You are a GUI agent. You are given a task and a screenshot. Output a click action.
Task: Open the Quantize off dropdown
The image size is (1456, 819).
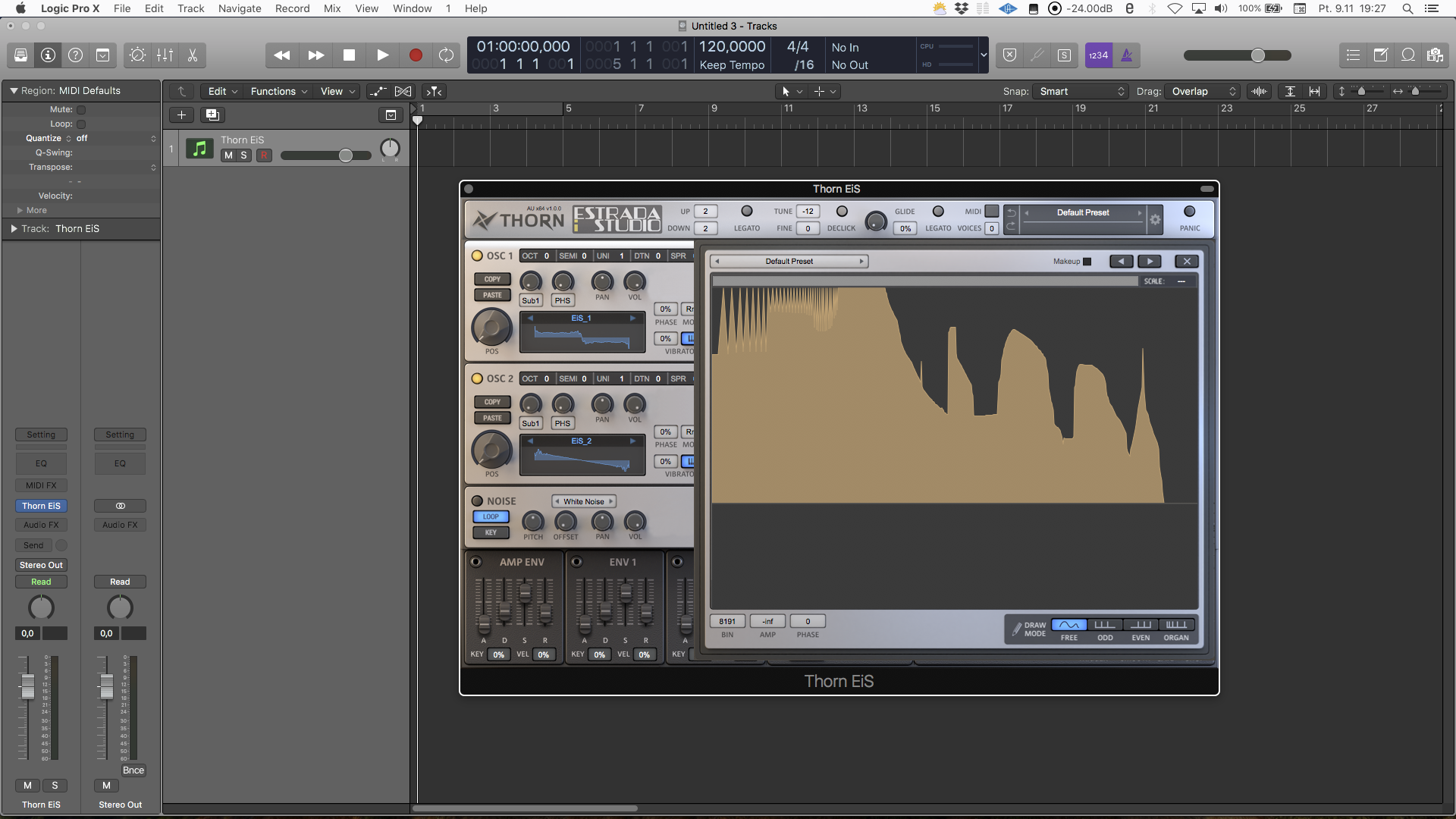click(116, 139)
